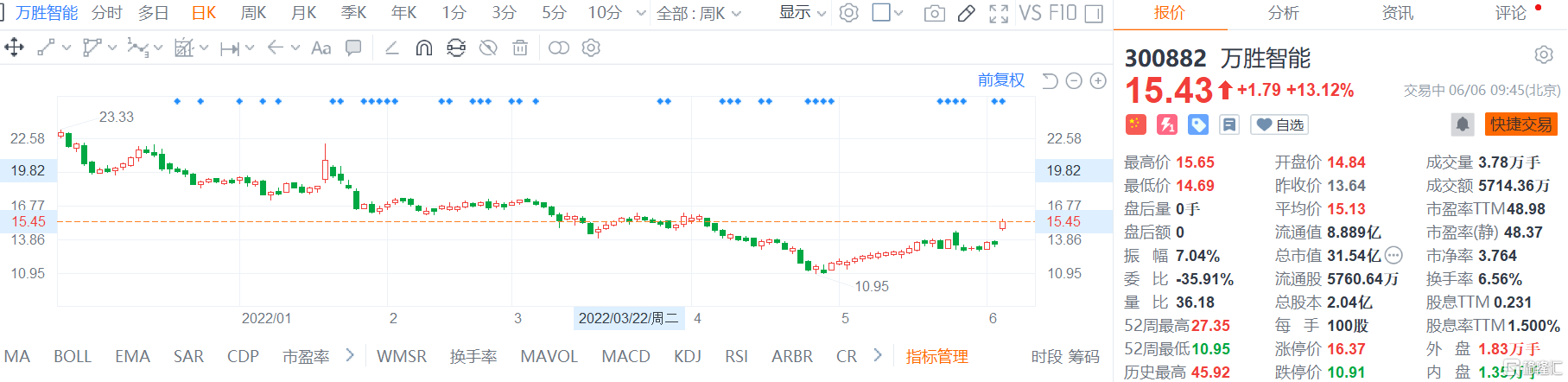
Task: Open quote panel settings gear
Action: [x=1544, y=55]
